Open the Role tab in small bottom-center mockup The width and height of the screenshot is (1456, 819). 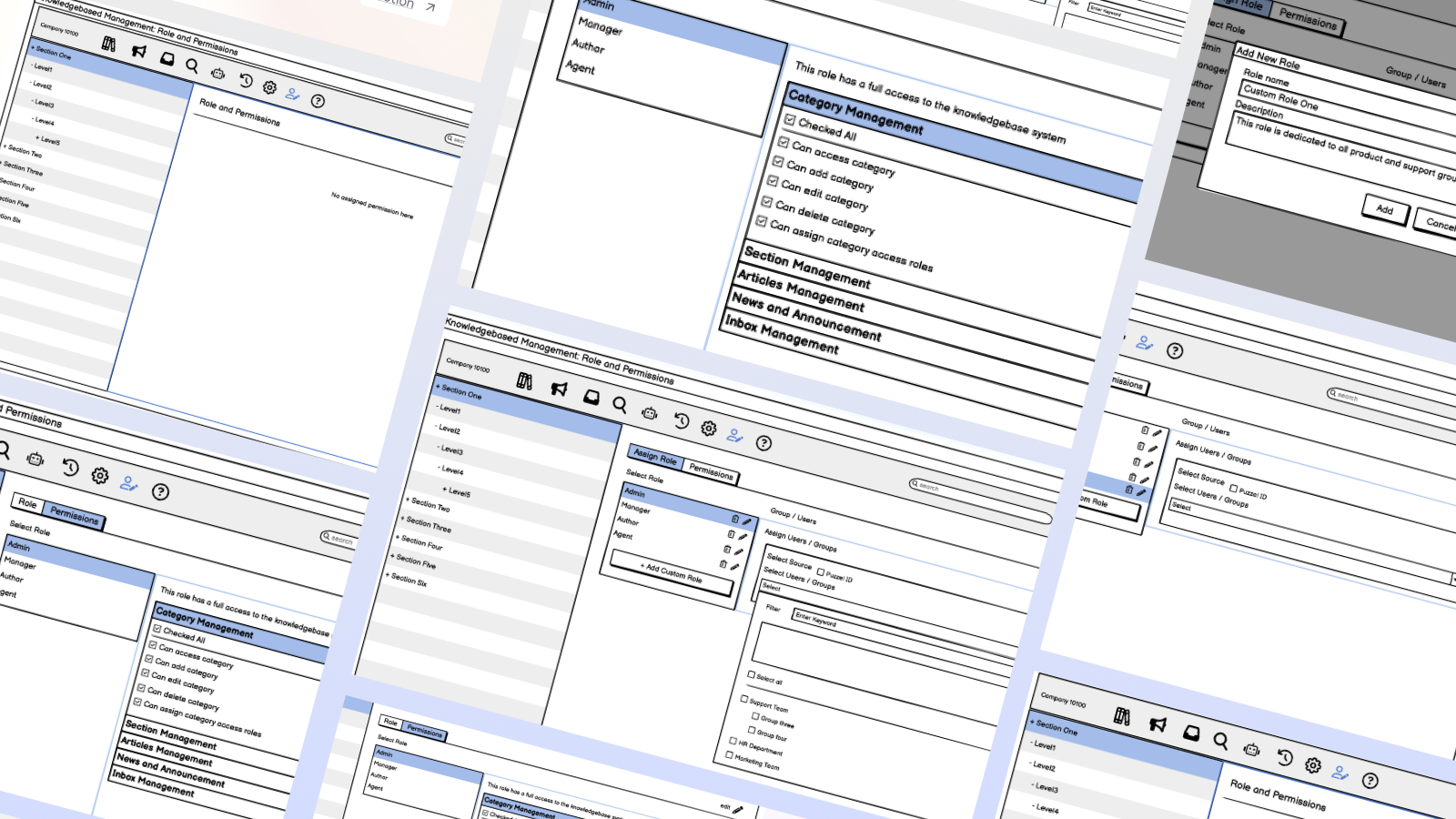pos(390,722)
